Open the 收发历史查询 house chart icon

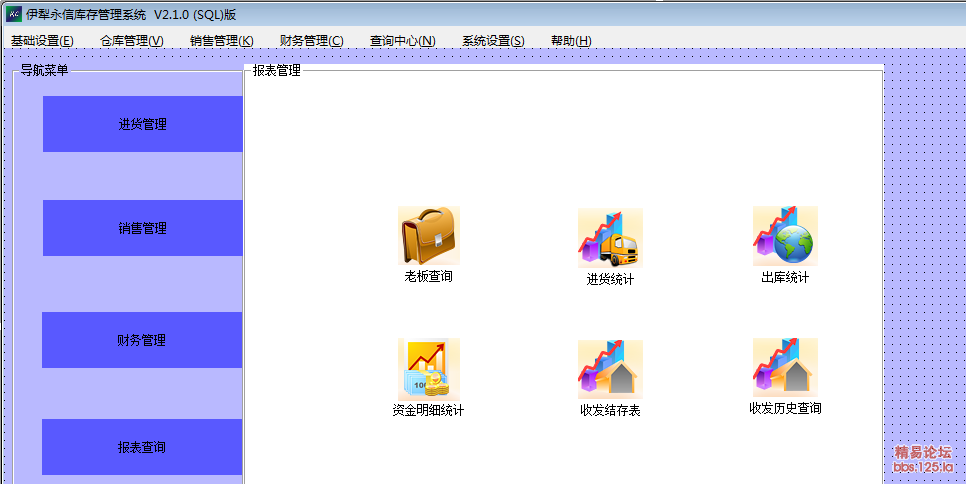click(x=785, y=367)
